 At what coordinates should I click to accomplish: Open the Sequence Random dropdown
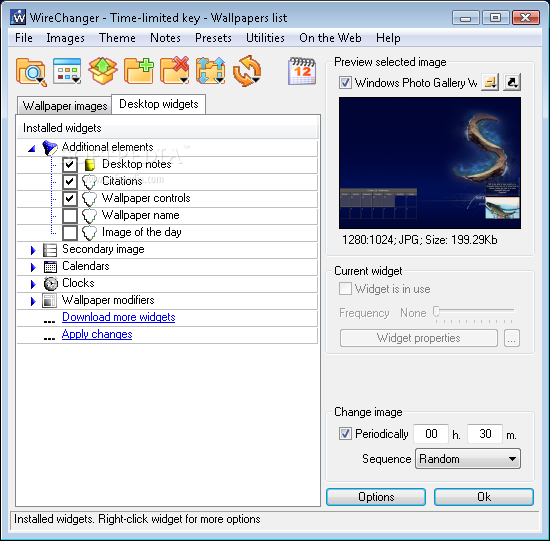[x=468, y=459]
